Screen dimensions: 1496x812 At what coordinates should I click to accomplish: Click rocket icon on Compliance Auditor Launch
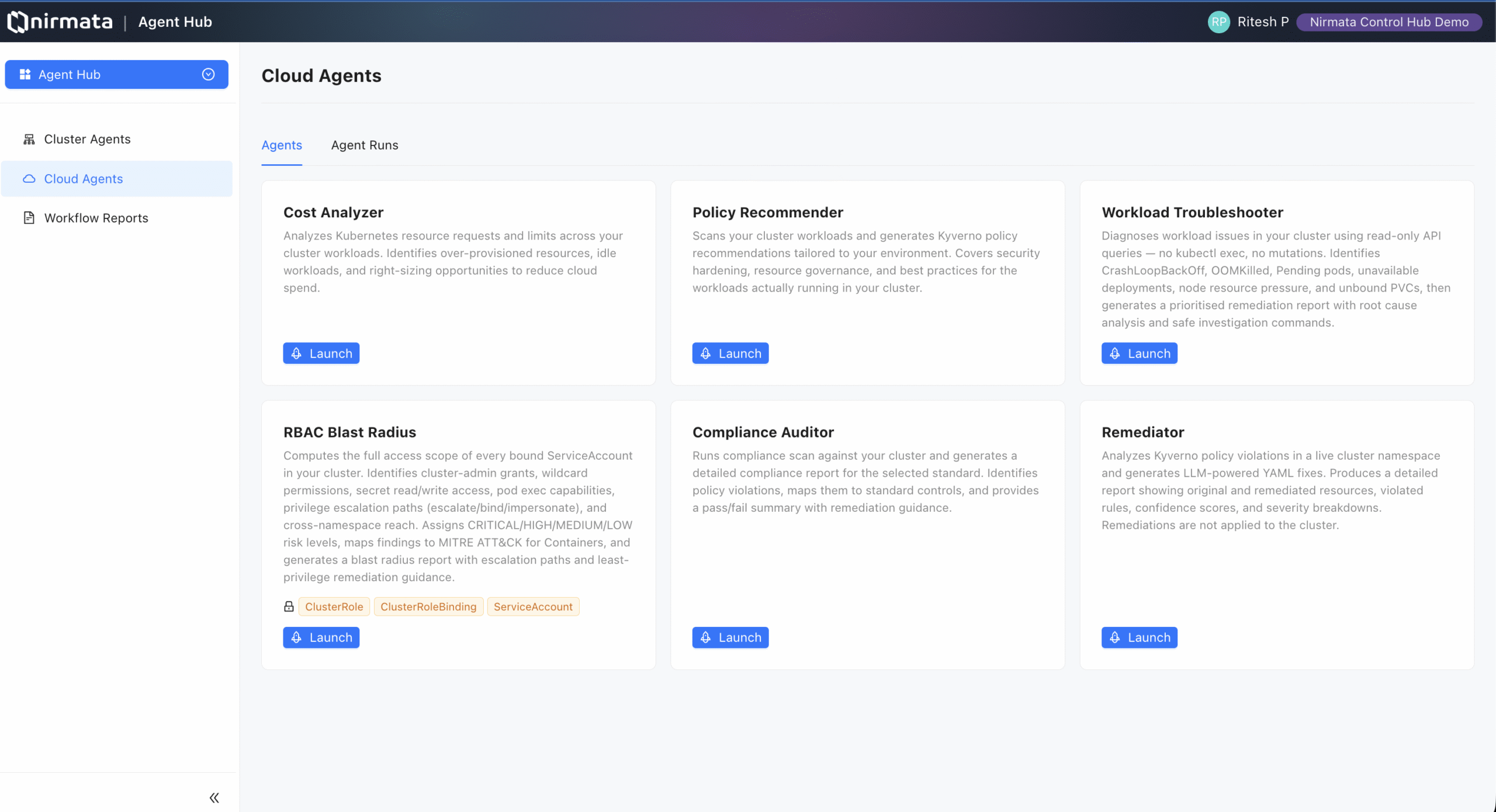pos(706,637)
